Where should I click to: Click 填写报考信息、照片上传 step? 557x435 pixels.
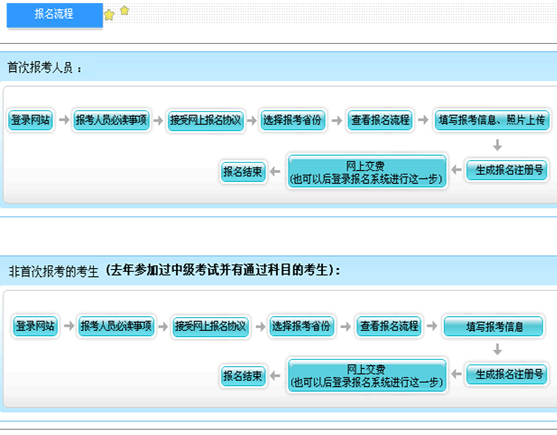pos(492,120)
